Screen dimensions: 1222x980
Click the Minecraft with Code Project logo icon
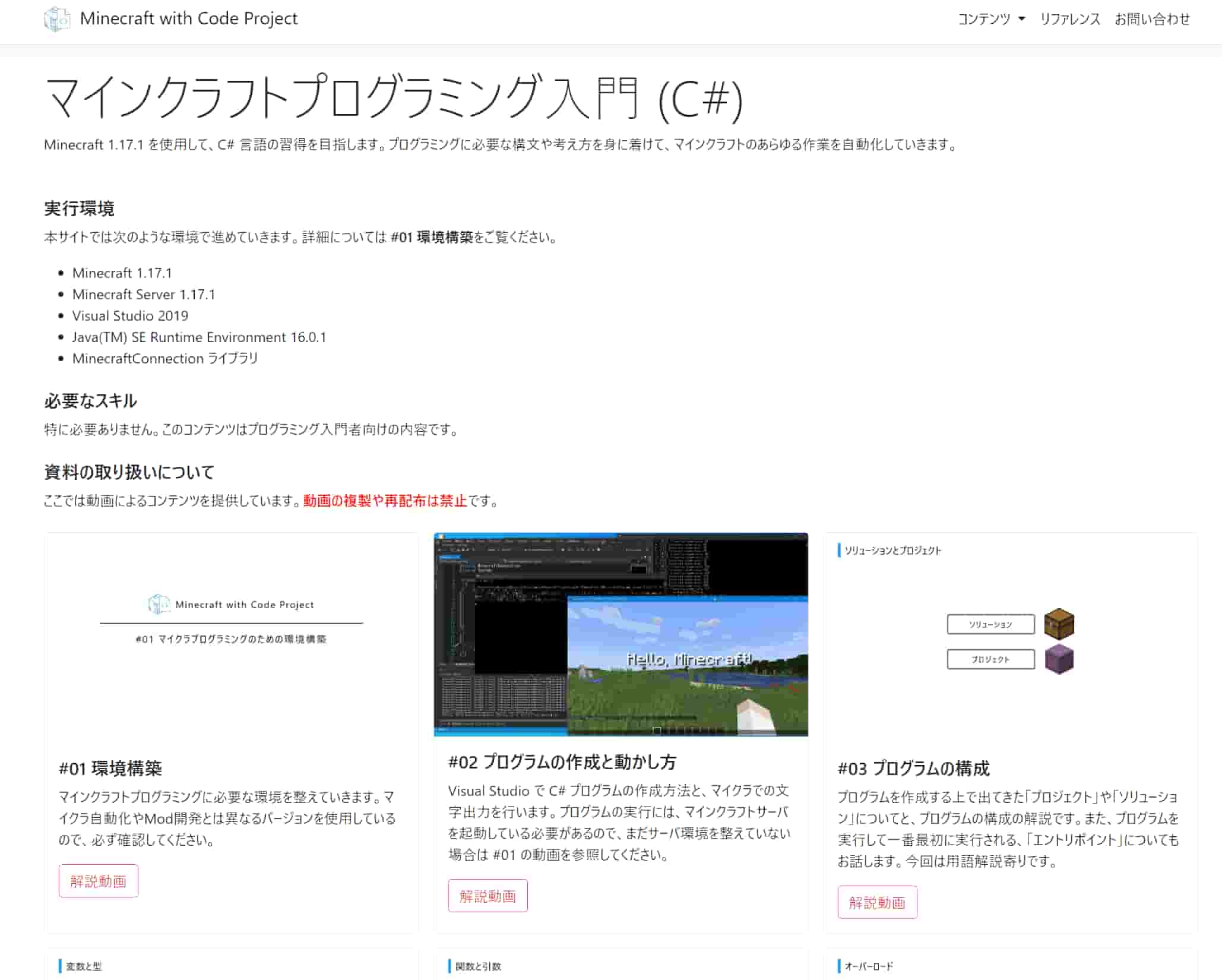[56, 19]
